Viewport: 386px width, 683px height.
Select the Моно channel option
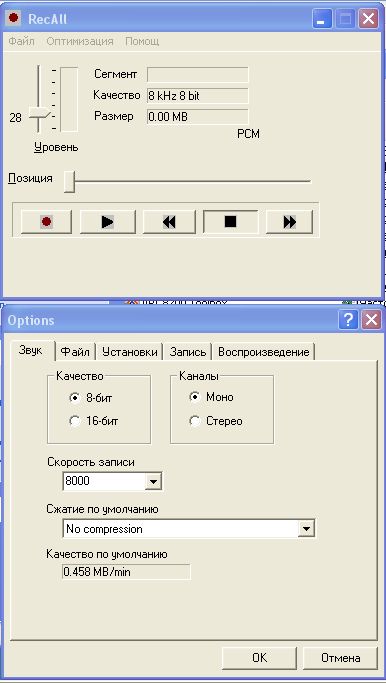pos(195,397)
